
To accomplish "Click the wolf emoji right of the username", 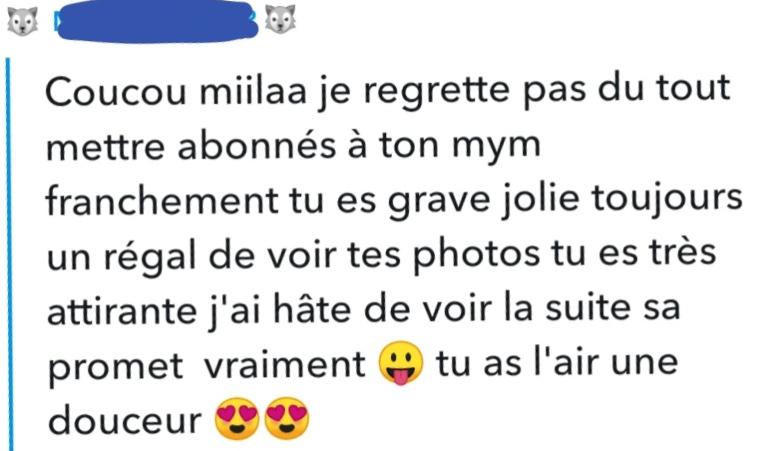I will pyautogui.click(x=280, y=19).
